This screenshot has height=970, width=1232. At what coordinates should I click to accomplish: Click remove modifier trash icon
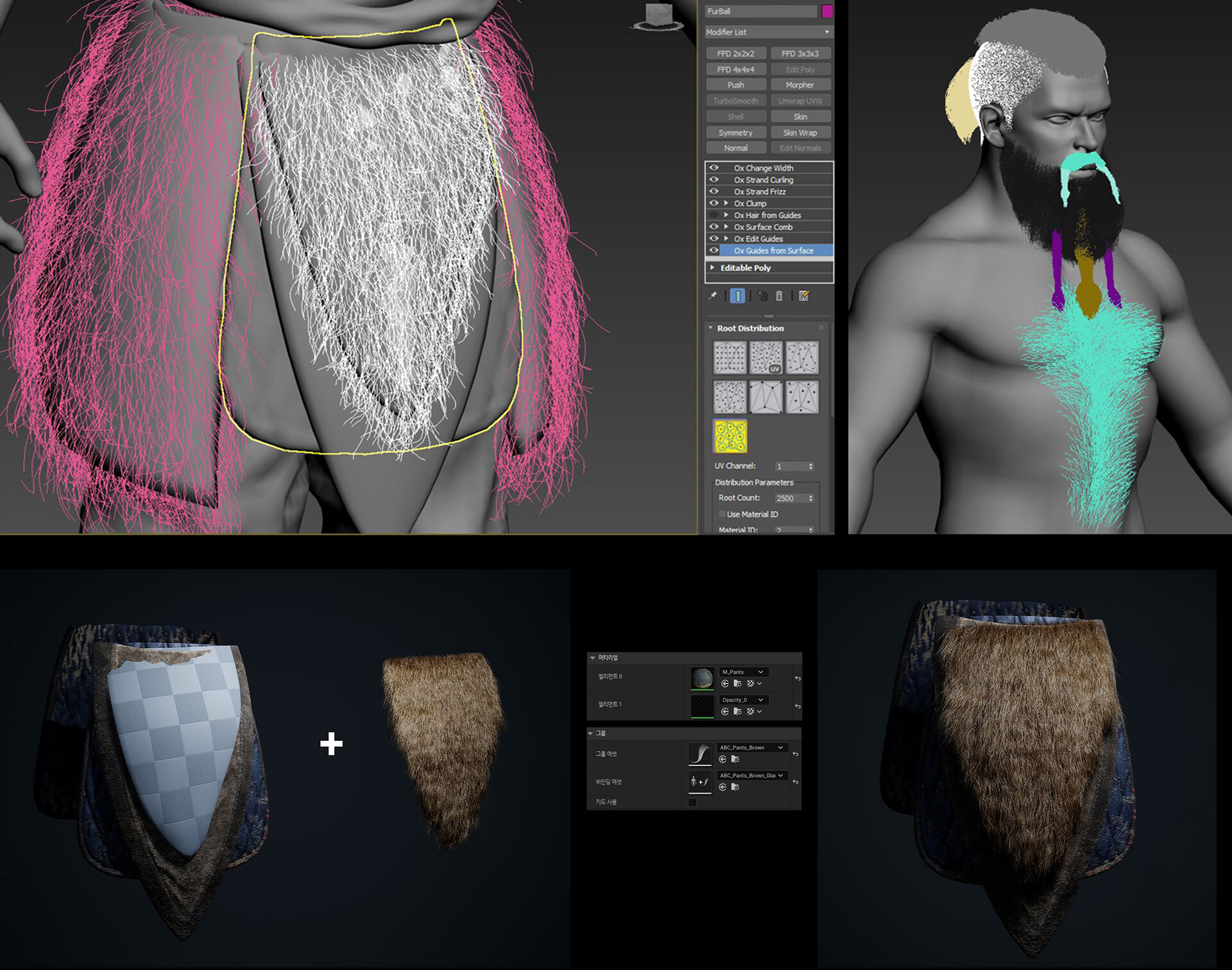point(779,296)
